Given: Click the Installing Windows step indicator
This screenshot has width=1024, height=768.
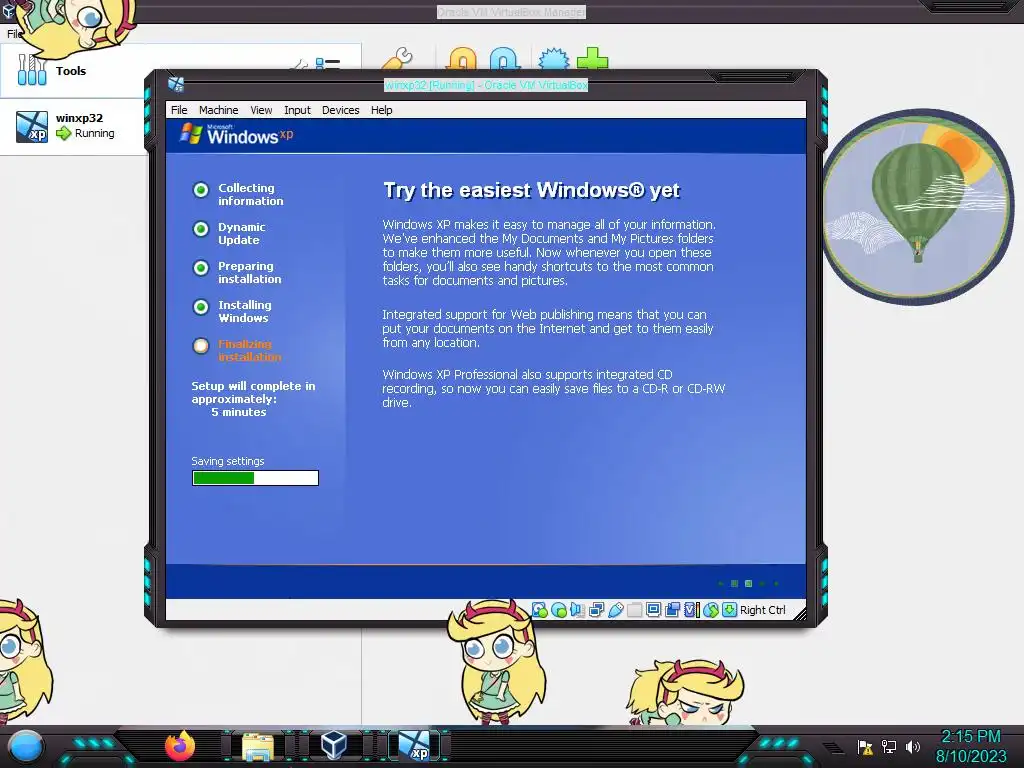Looking at the screenshot, I should pyautogui.click(x=200, y=306).
